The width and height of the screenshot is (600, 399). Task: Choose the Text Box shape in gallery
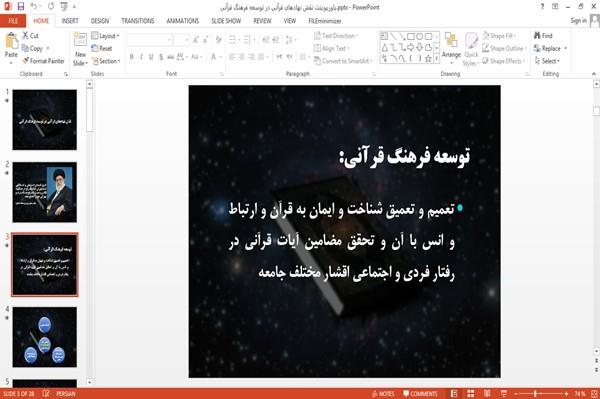[384, 36]
